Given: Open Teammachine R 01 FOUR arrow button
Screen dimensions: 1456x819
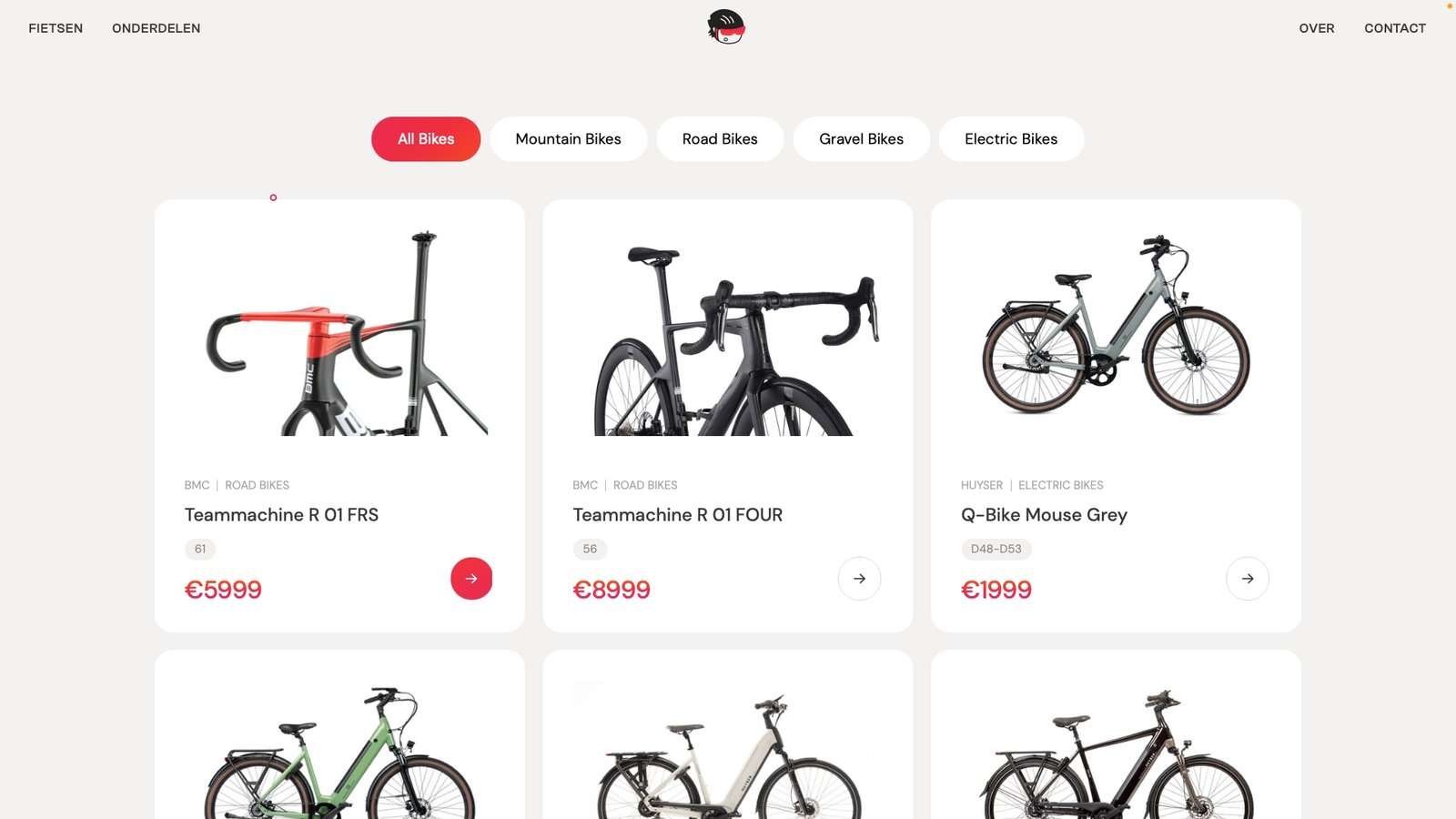Looking at the screenshot, I should point(859,579).
